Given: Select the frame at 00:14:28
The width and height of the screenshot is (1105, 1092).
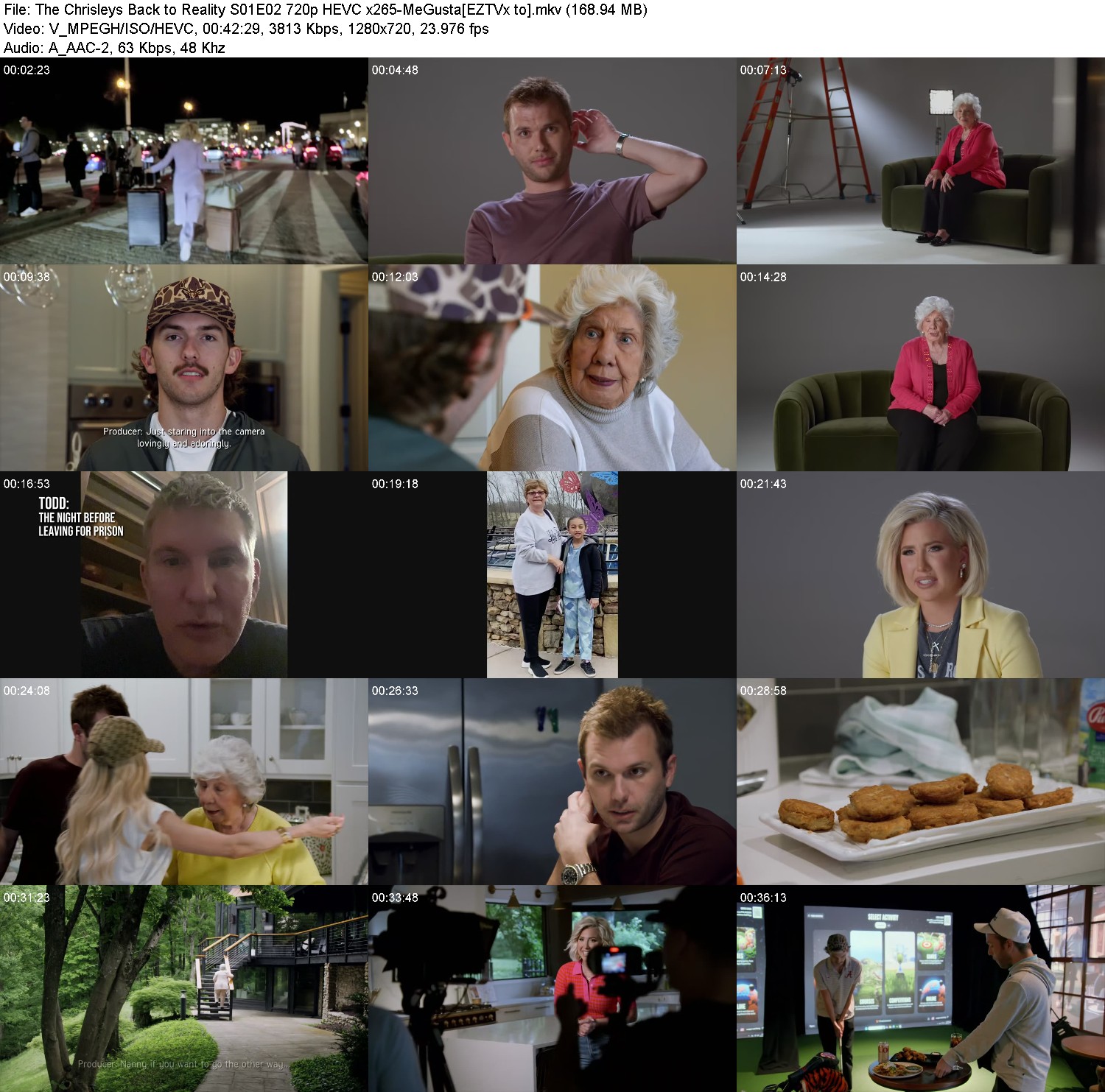Looking at the screenshot, I should click(921, 367).
